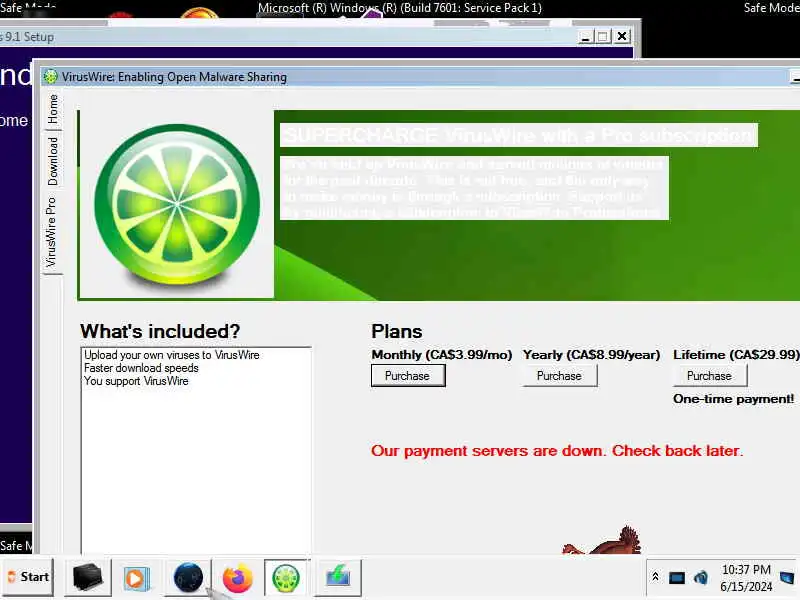Open the Home vertical tab
The height and width of the screenshot is (600, 800).
pyautogui.click(x=53, y=109)
